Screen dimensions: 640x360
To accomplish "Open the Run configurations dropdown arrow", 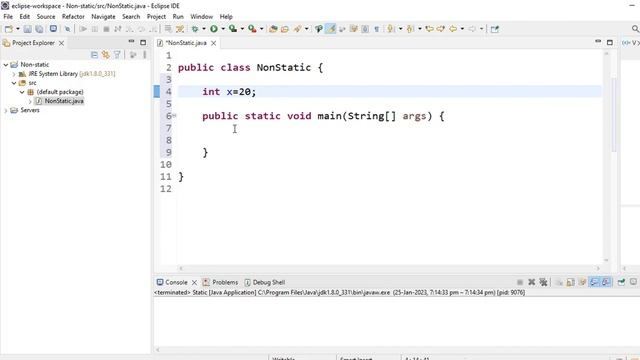I will click(x=223, y=29).
